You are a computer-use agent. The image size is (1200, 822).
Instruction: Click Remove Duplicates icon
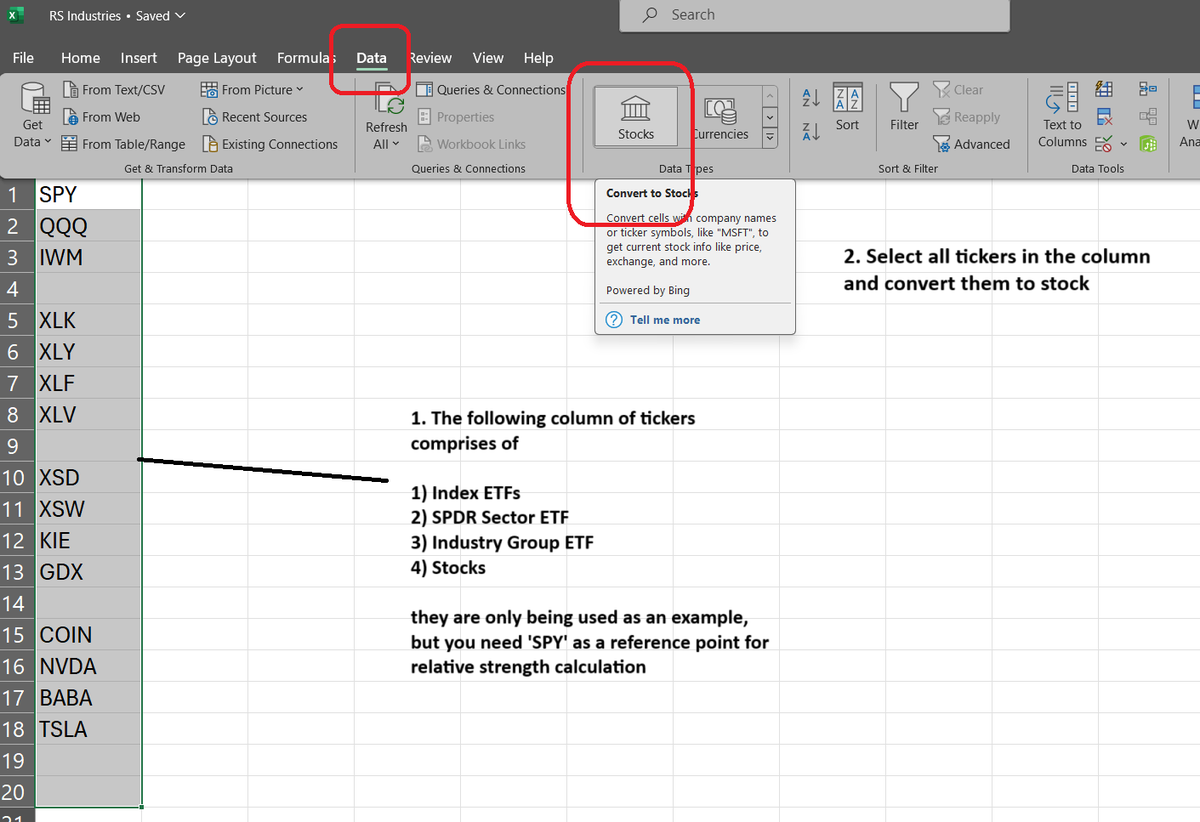[x=1104, y=117]
